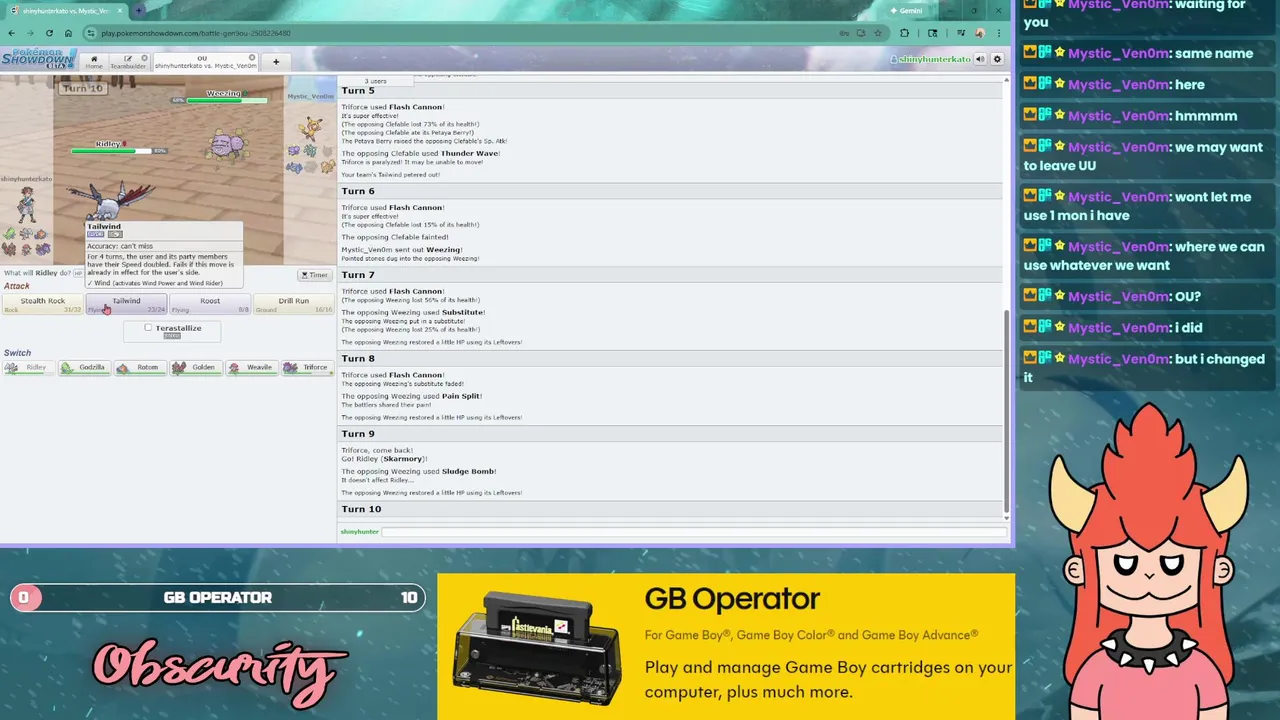Viewport: 1280px width, 720px height.
Task: Choose the Roost move
Action: tap(210, 304)
